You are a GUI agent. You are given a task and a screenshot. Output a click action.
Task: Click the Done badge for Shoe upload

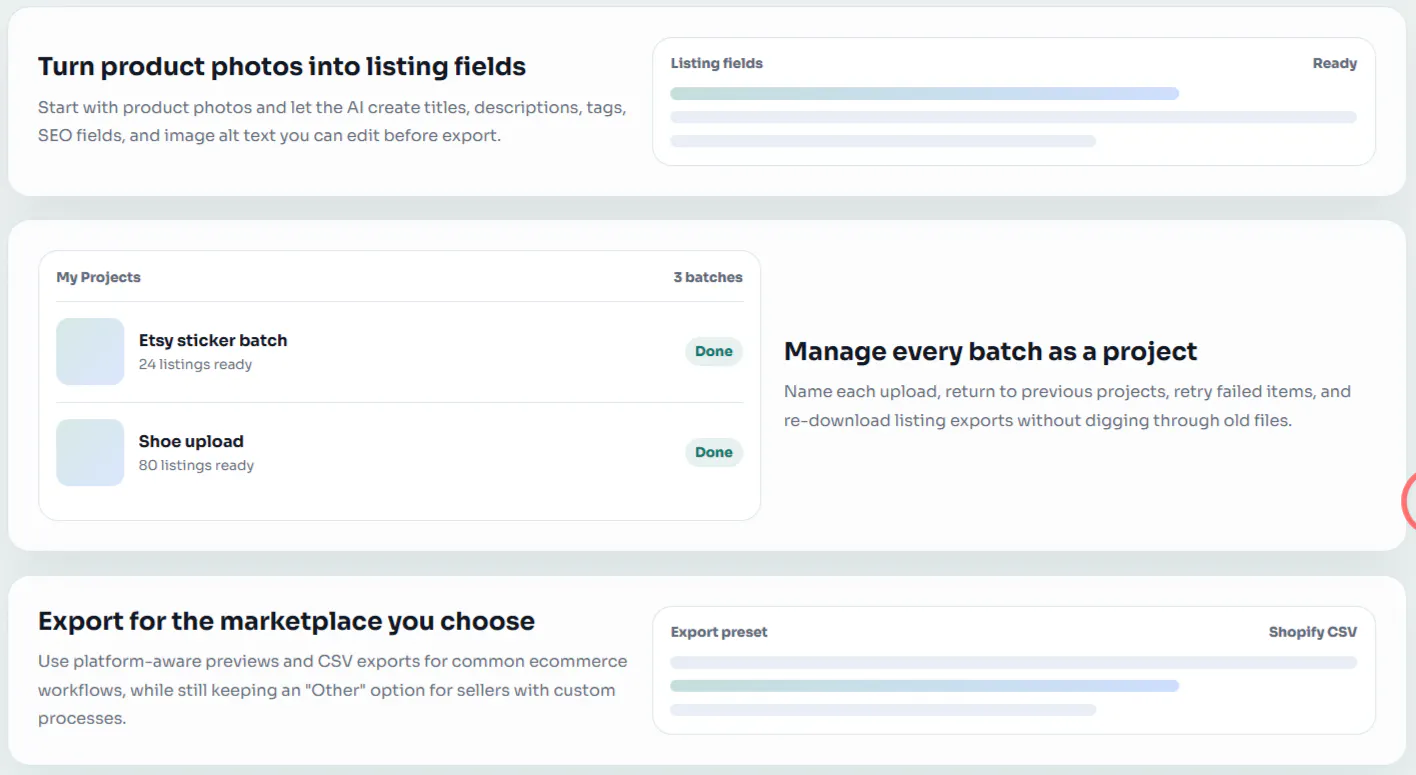pos(714,453)
